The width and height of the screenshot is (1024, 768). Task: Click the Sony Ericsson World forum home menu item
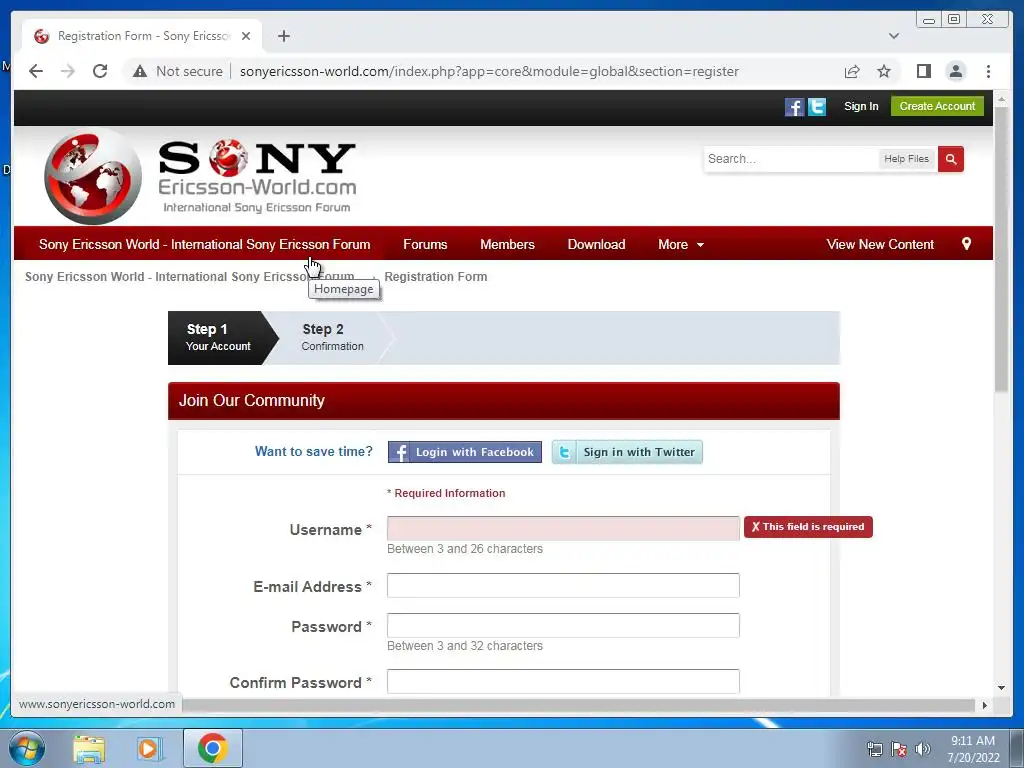[204, 244]
